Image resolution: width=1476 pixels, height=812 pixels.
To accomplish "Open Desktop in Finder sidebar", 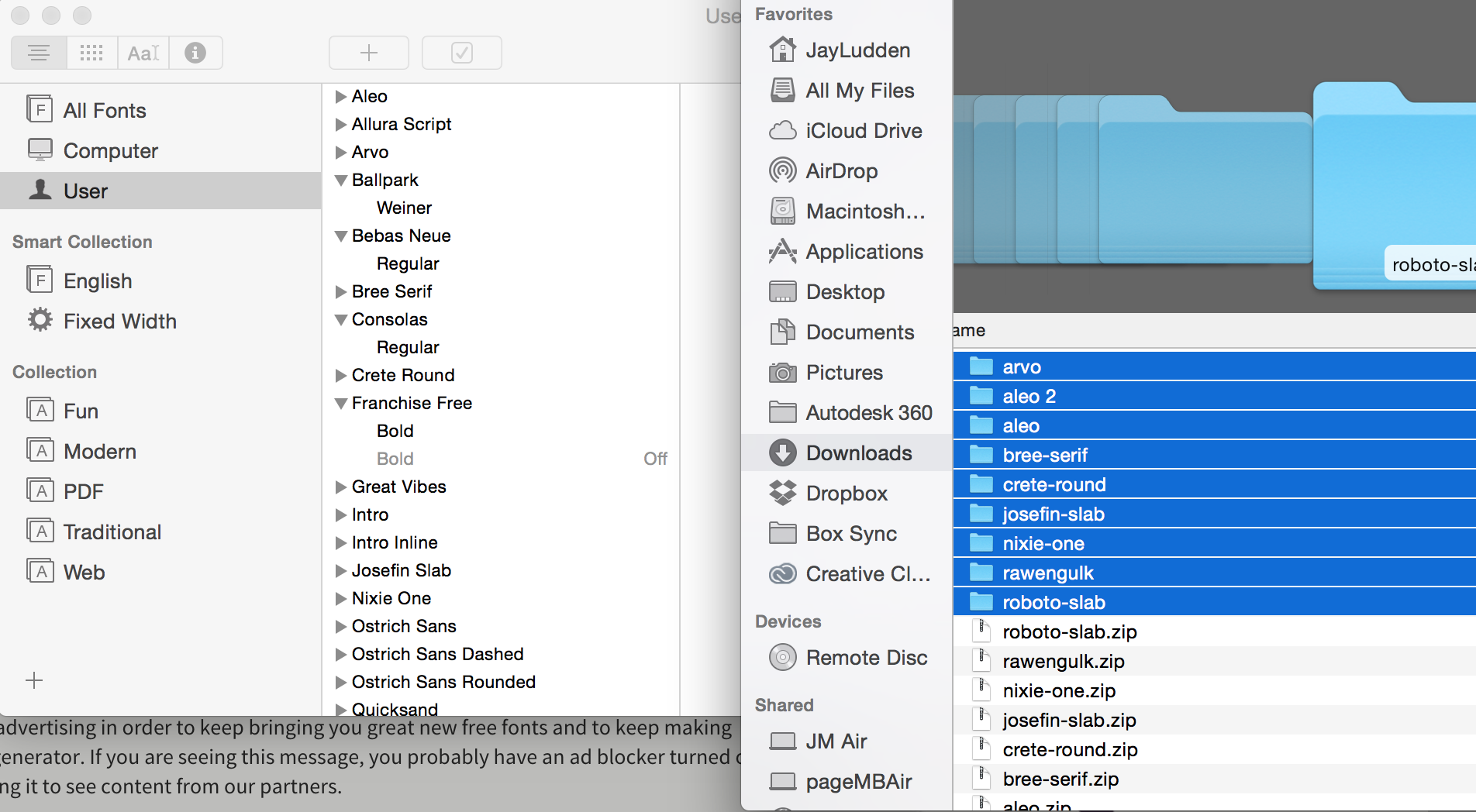I will click(847, 292).
